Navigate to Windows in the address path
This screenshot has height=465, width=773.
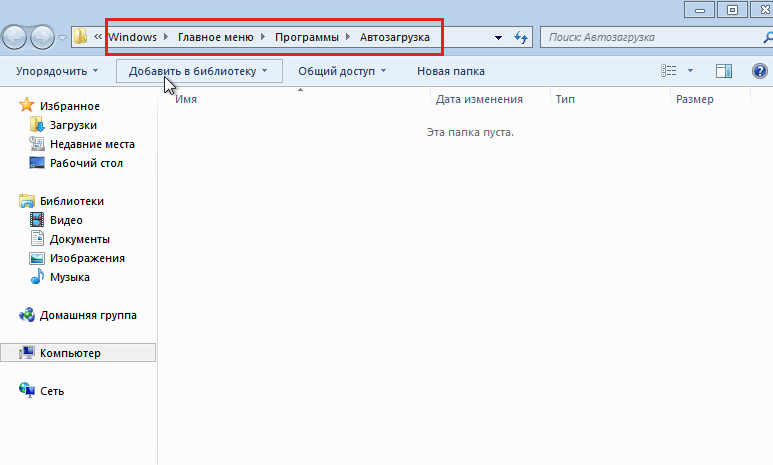click(133, 37)
